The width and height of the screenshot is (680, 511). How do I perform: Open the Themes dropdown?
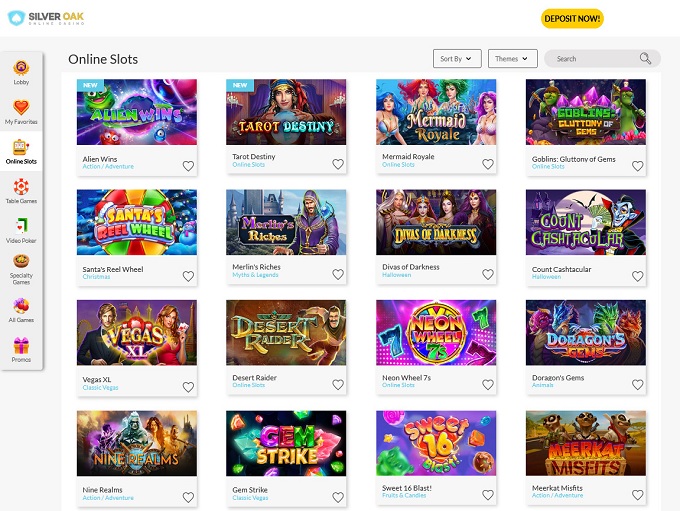tap(513, 59)
